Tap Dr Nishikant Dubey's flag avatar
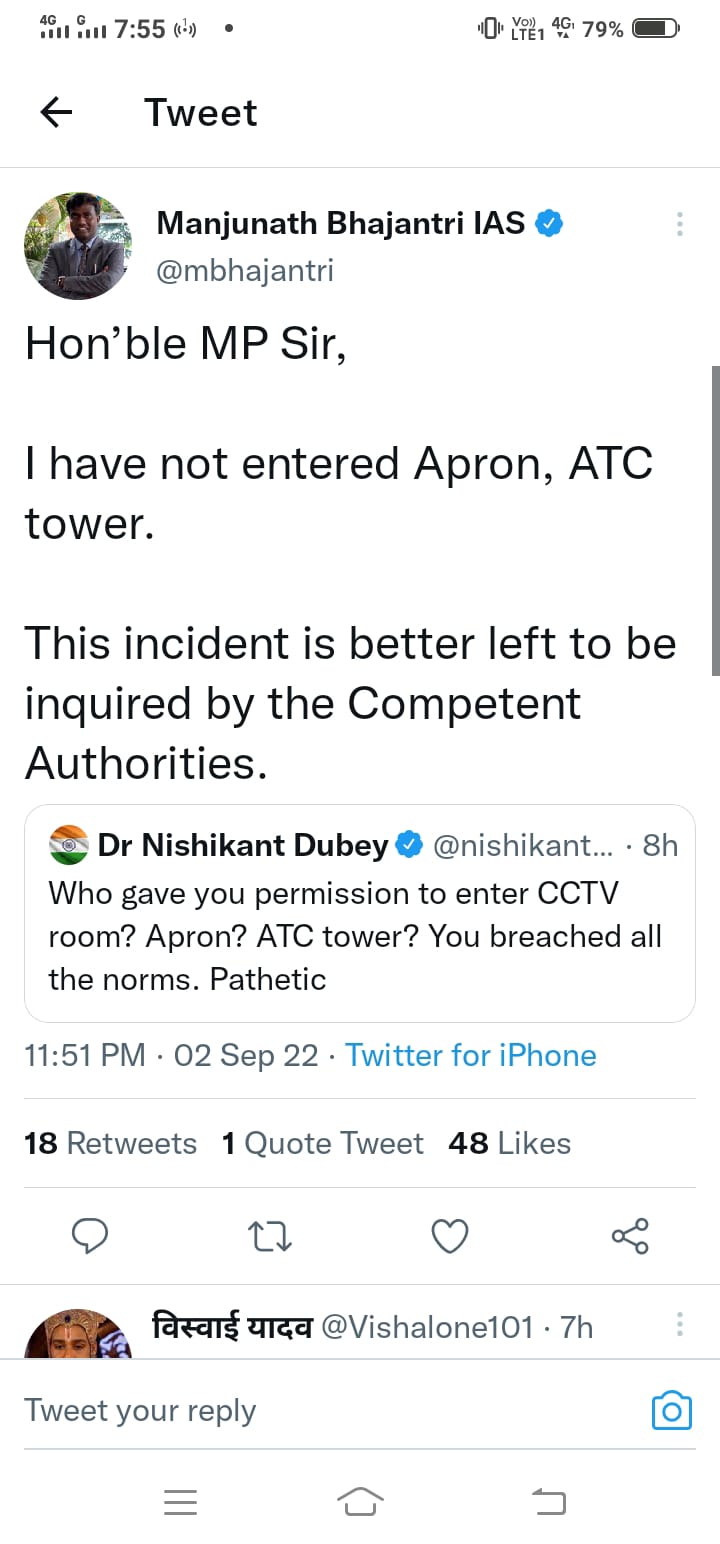This screenshot has width=720, height=1544. pyautogui.click(x=69, y=846)
